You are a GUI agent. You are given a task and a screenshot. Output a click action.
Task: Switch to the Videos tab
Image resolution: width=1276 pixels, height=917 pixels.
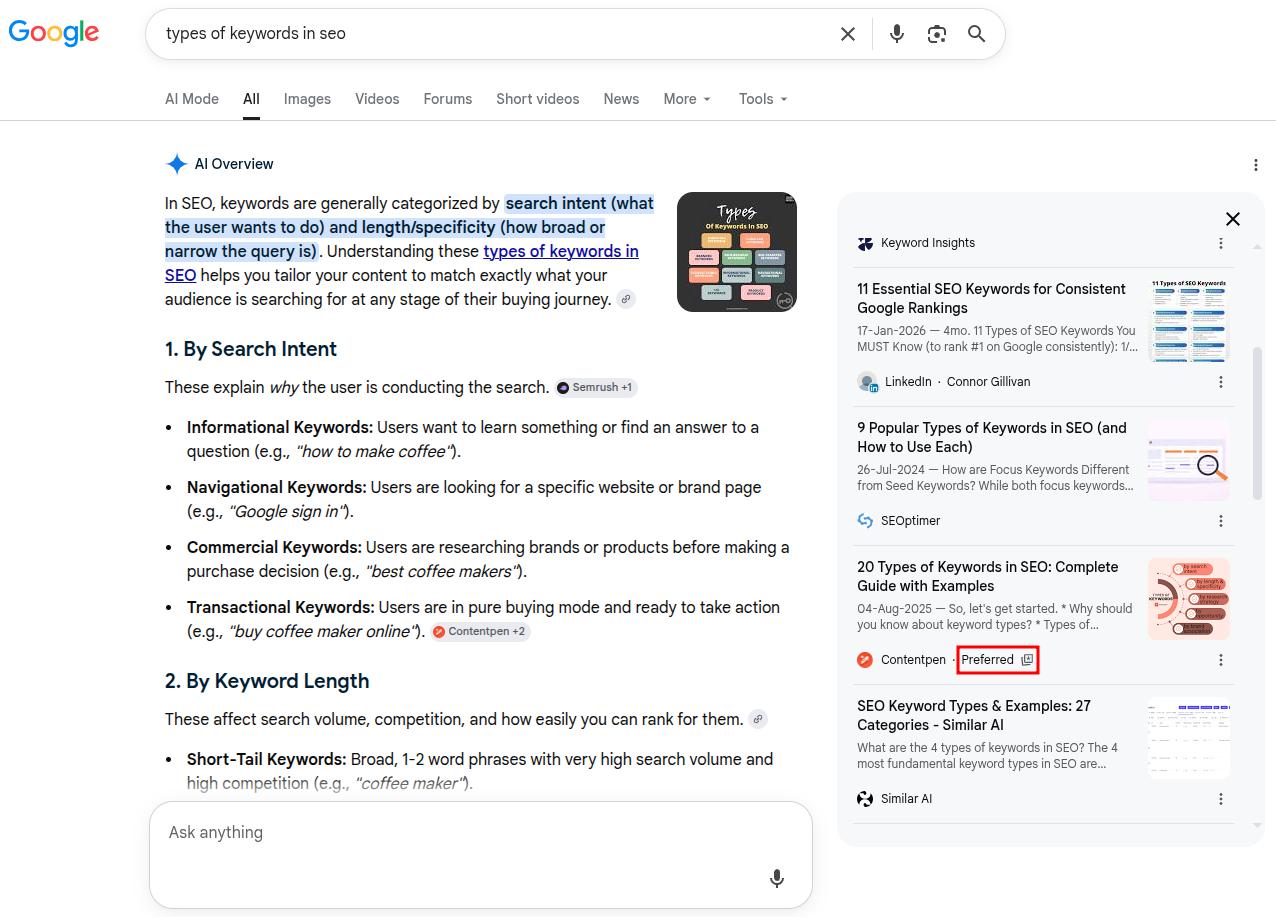[377, 99]
